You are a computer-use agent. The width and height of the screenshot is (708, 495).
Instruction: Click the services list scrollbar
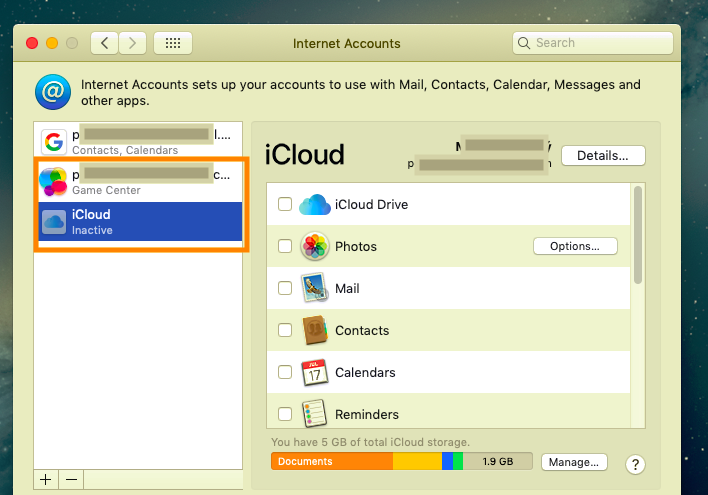638,235
